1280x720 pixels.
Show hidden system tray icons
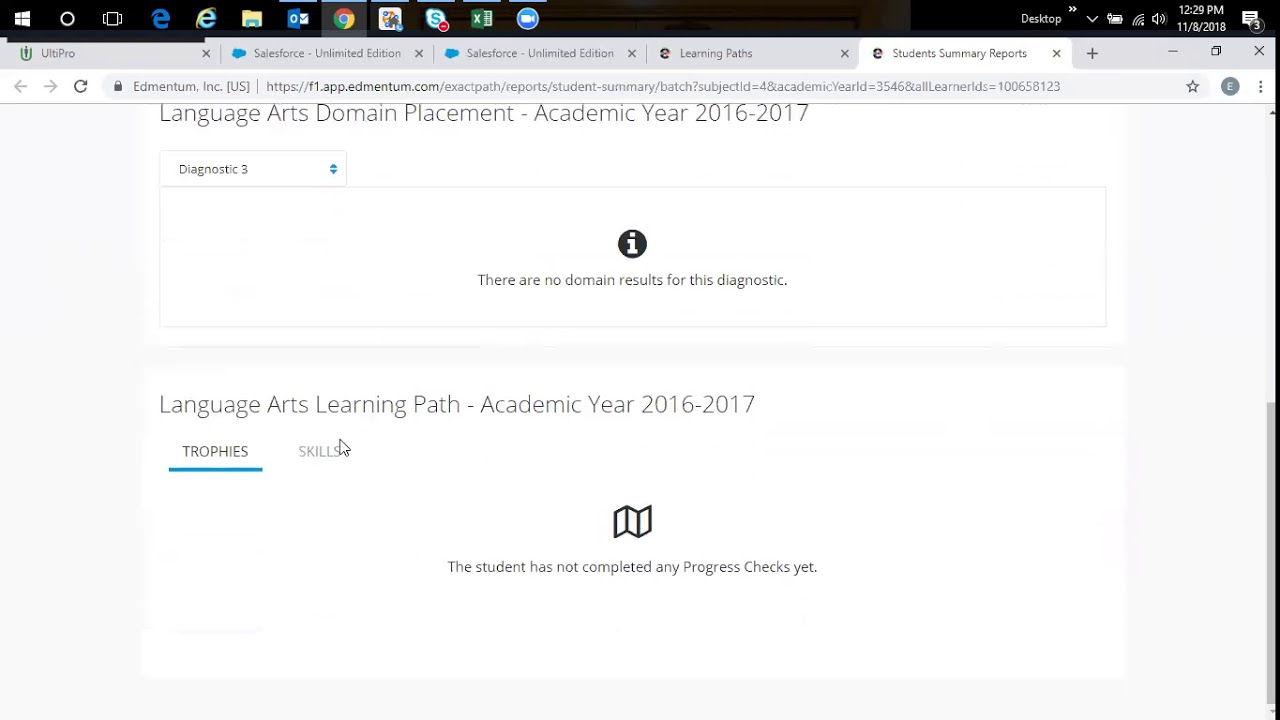click(x=1092, y=18)
